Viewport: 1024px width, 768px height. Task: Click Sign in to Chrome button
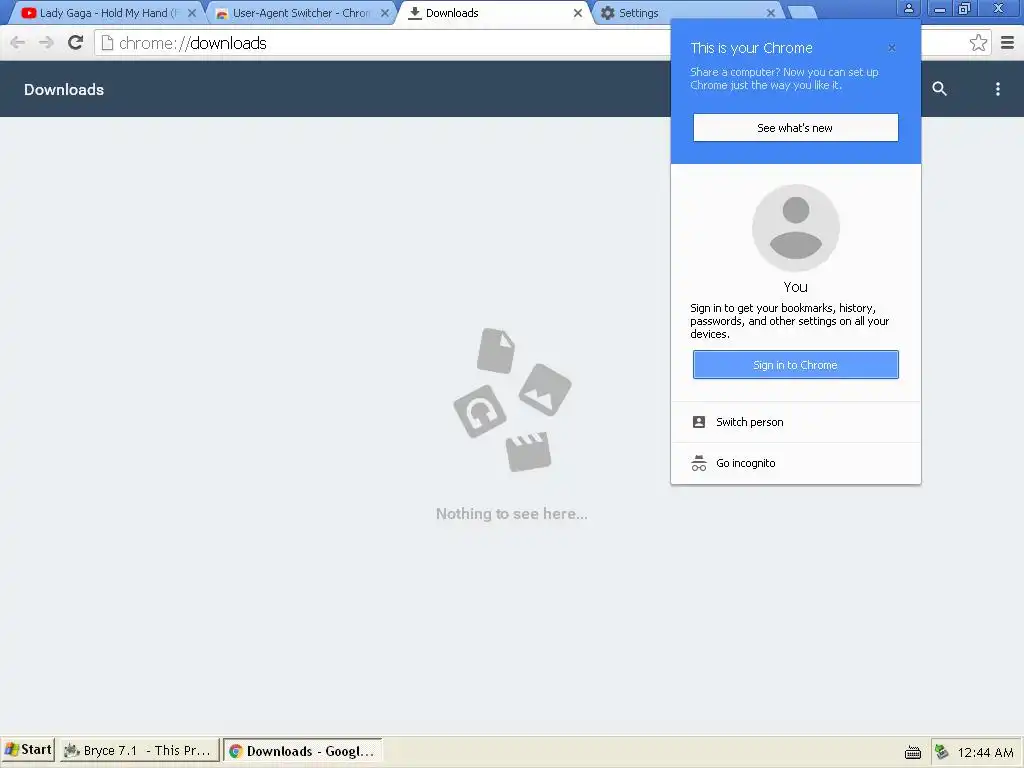(x=795, y=365)
